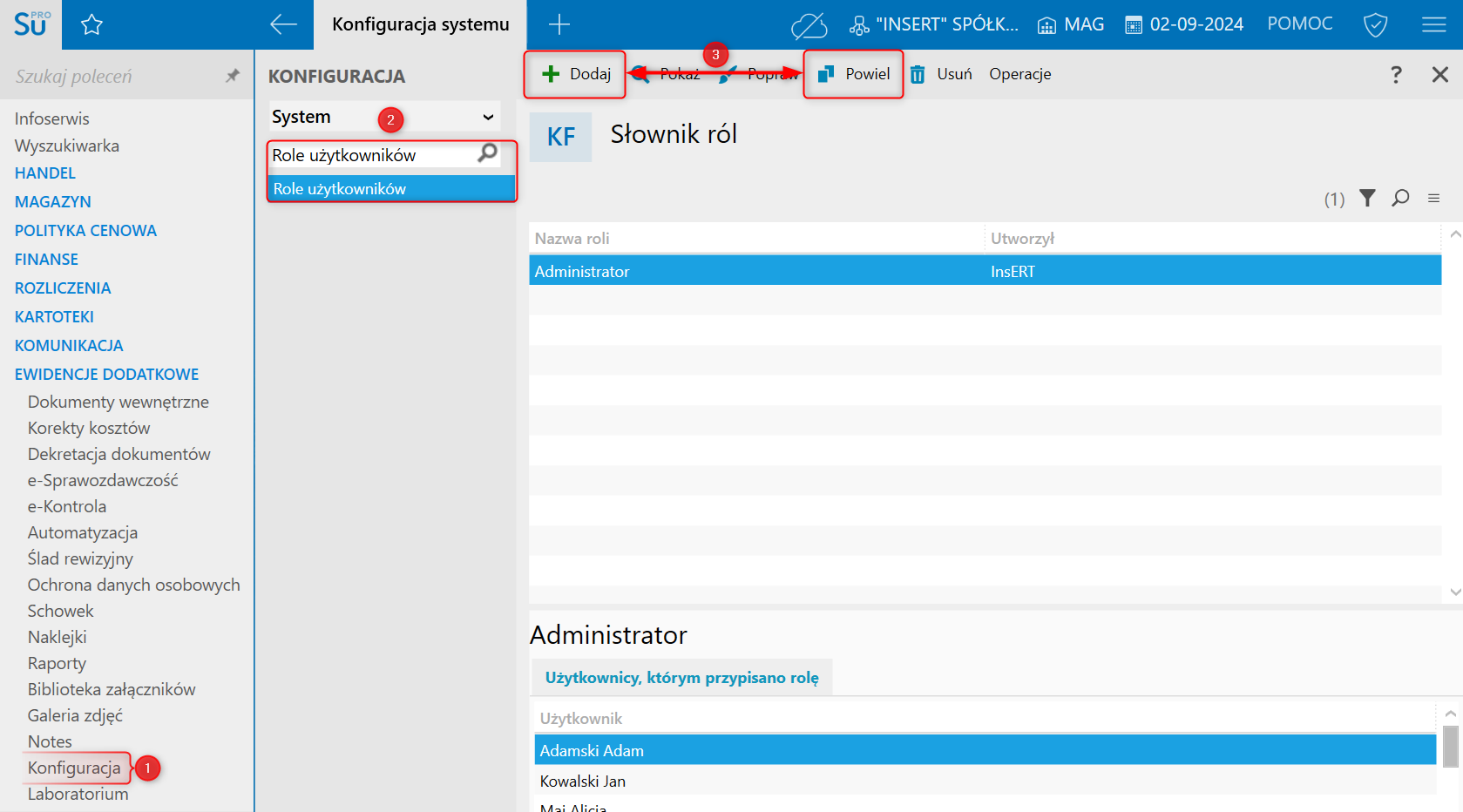
Task: Open the POMOC menu
Action: [1299, 24]
